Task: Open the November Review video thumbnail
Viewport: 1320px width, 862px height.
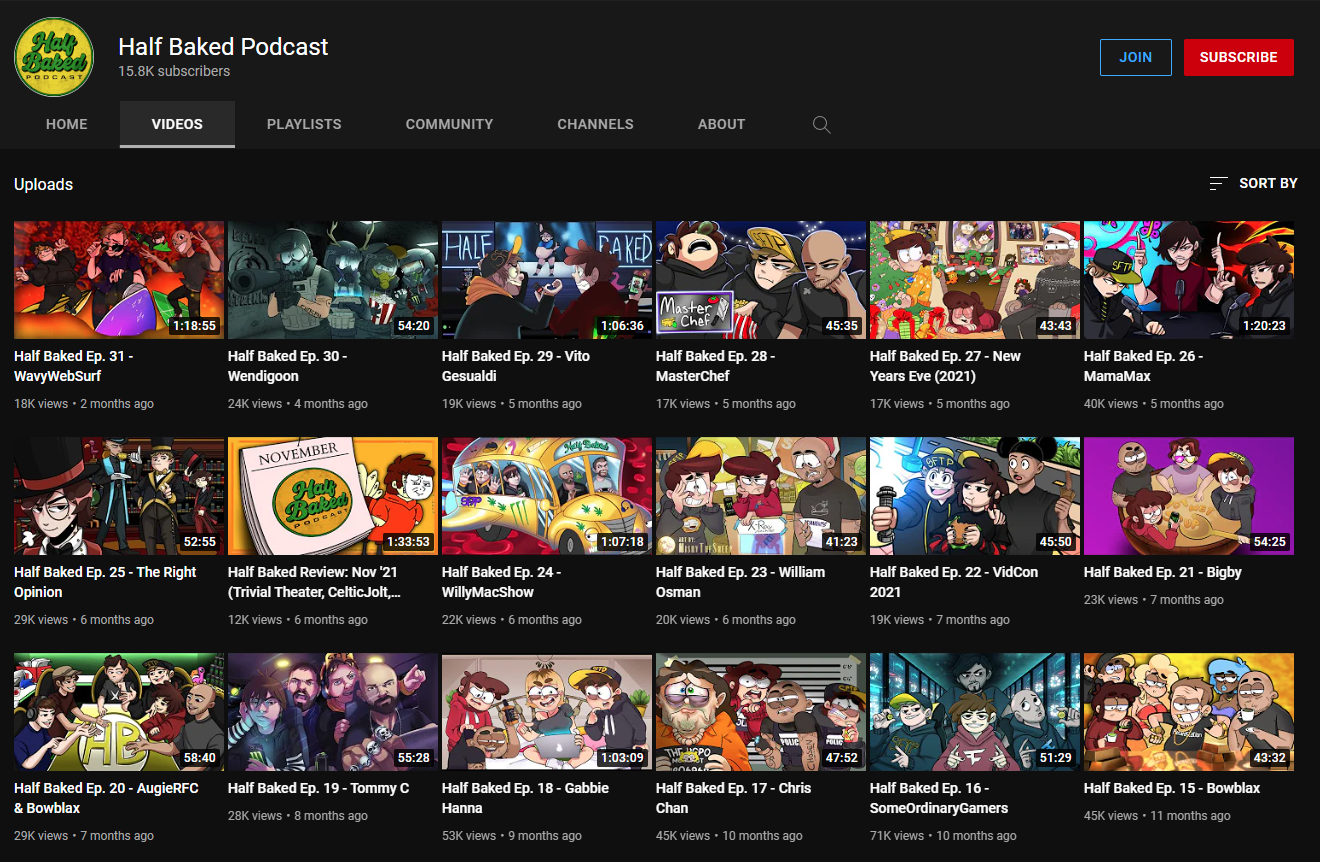Action: [333, 496]
